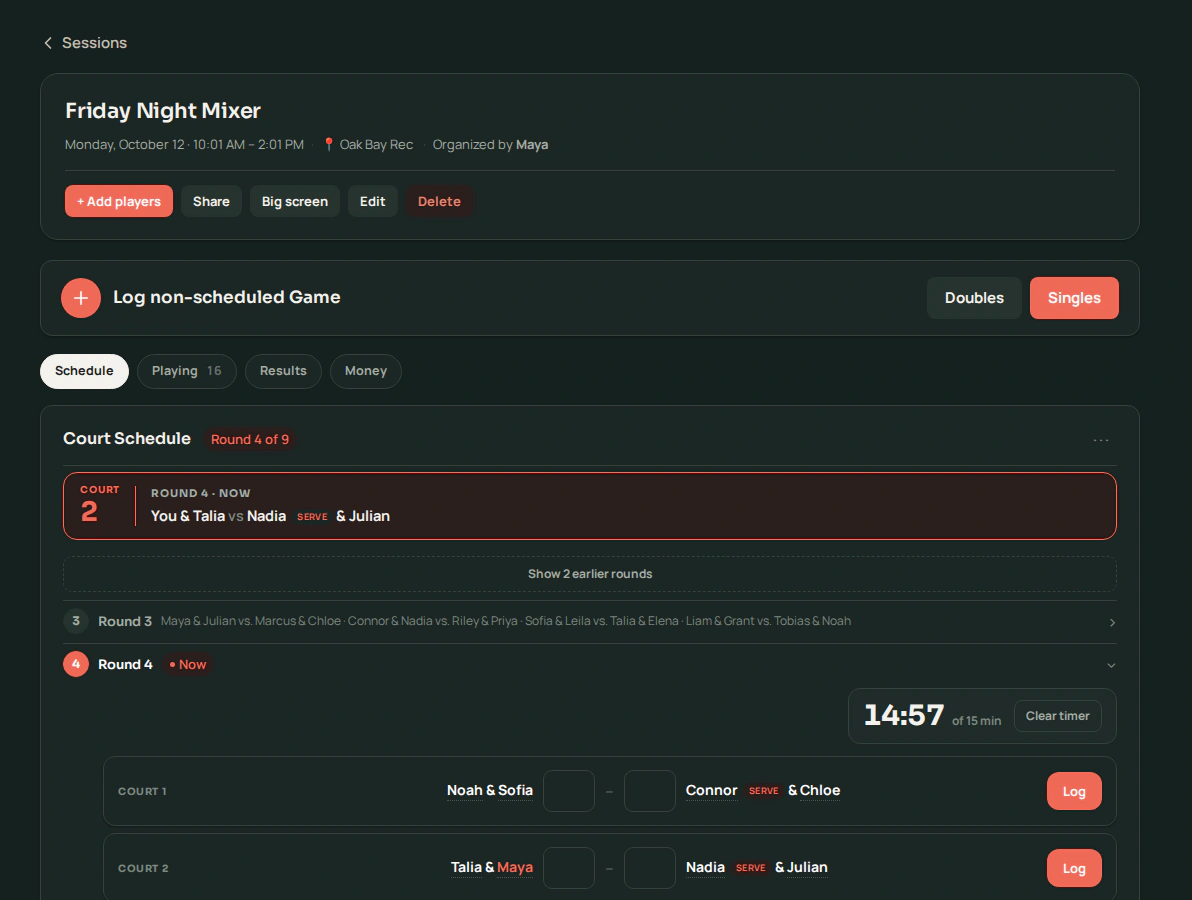Edit the Friday Night Mixer session
1192x900 pixels.
(372, 201)
